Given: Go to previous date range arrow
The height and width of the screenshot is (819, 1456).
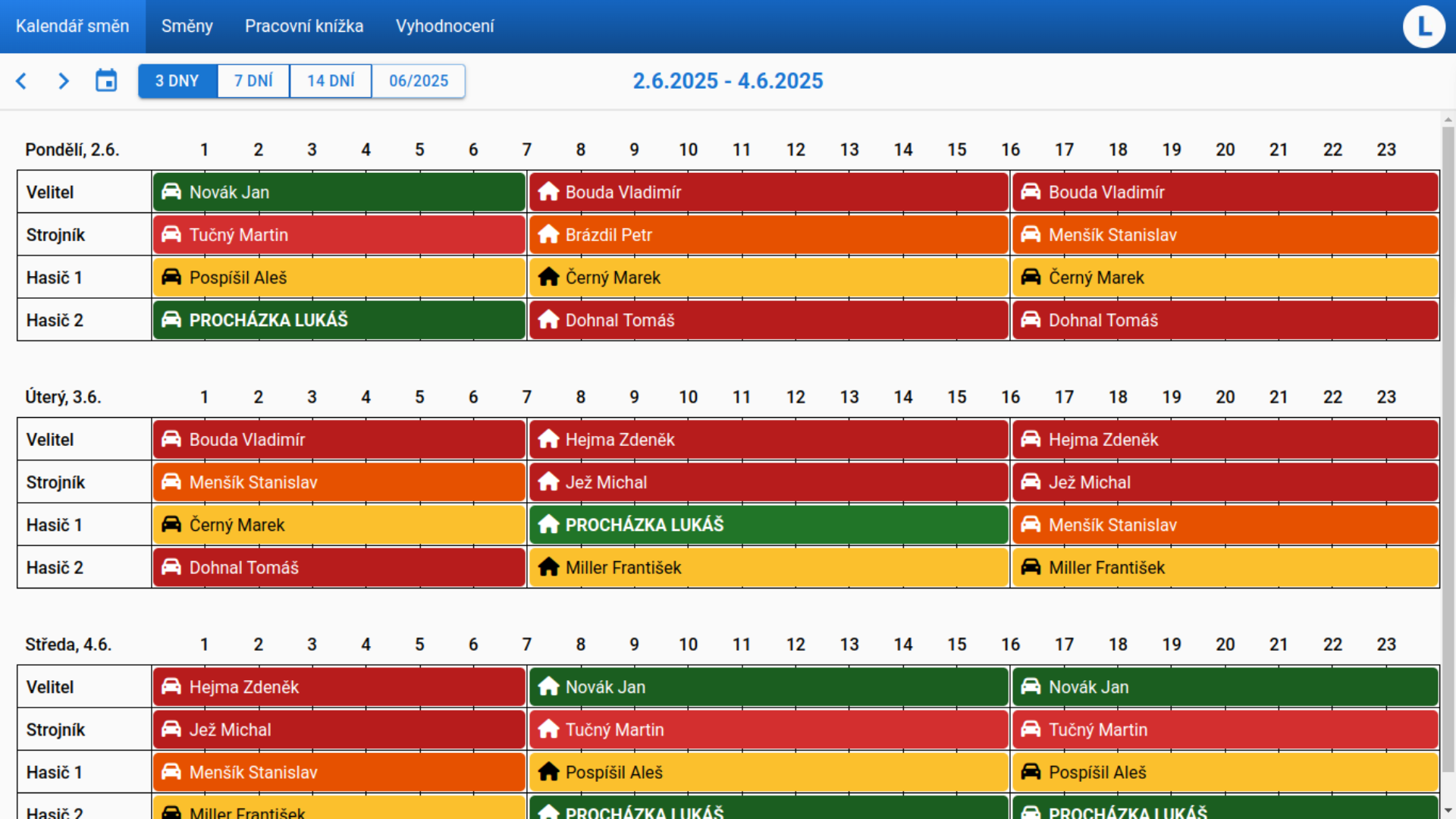Looking at the screenshot, I should pos(21,81).
